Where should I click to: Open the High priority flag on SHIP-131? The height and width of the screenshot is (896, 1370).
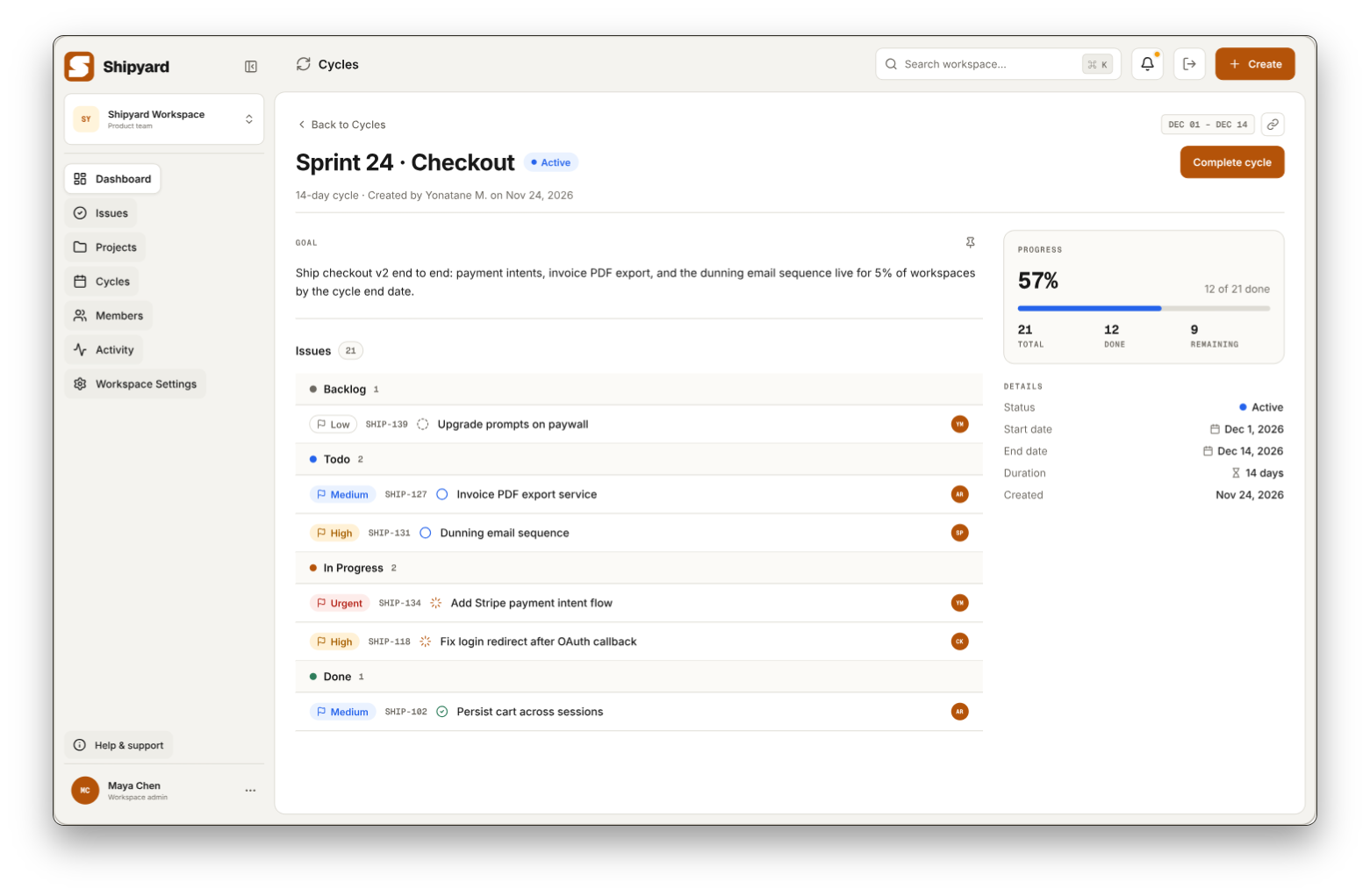pos(334,534)
